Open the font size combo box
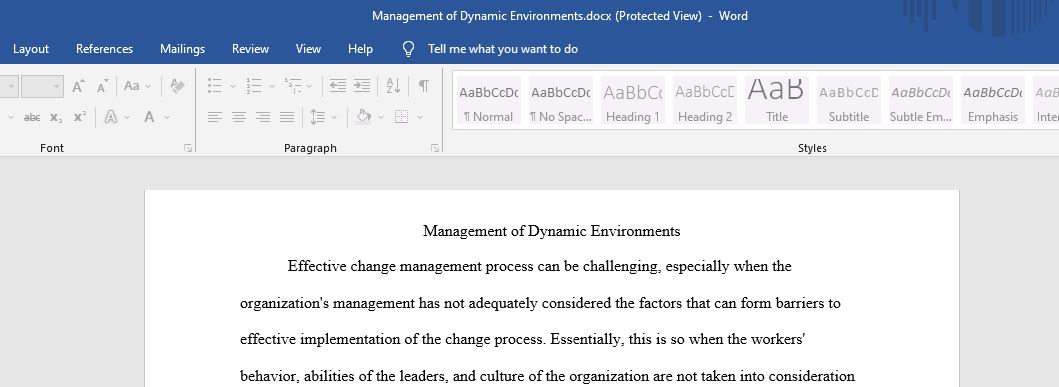 (x=42, y=86)
